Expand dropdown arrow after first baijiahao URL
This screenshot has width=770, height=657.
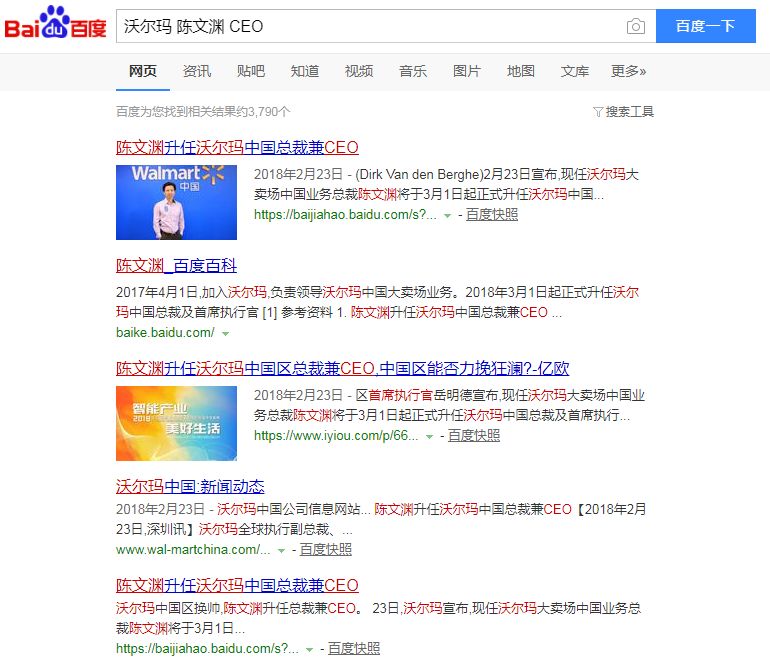pyautogui.click(x=447, y=216)
